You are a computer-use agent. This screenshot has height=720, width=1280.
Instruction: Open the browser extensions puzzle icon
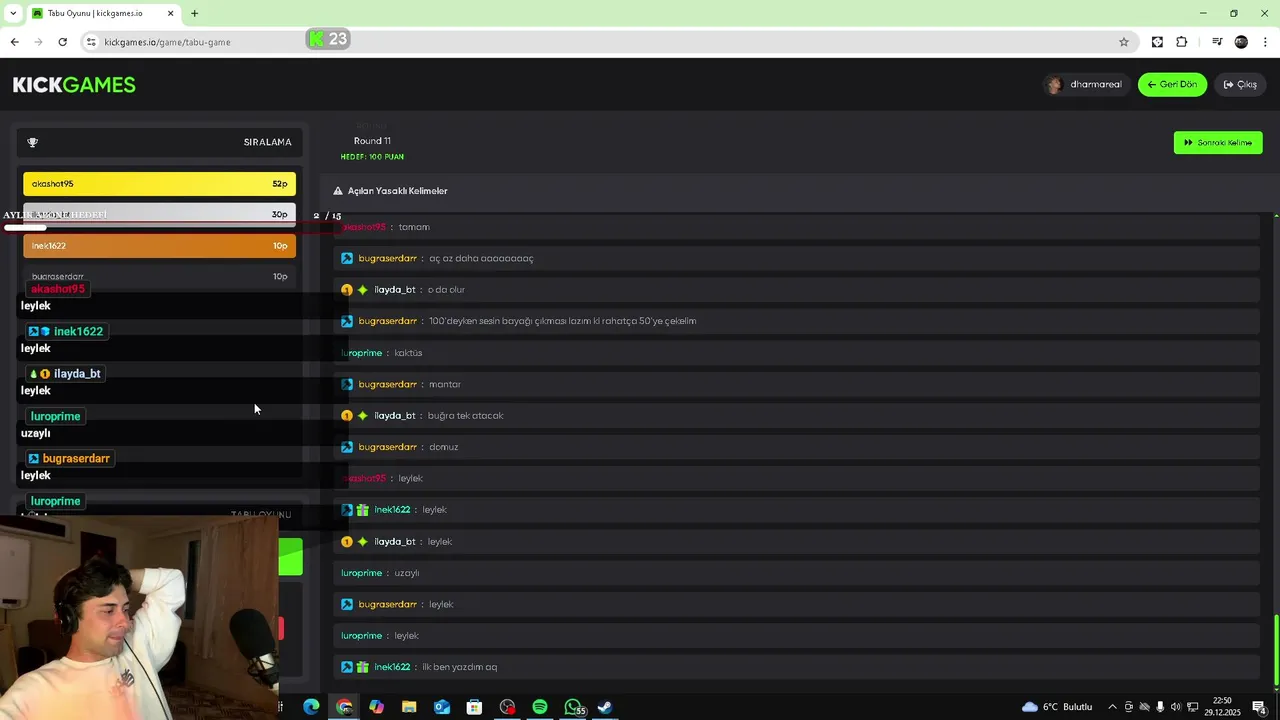(x=1182, y=42)
